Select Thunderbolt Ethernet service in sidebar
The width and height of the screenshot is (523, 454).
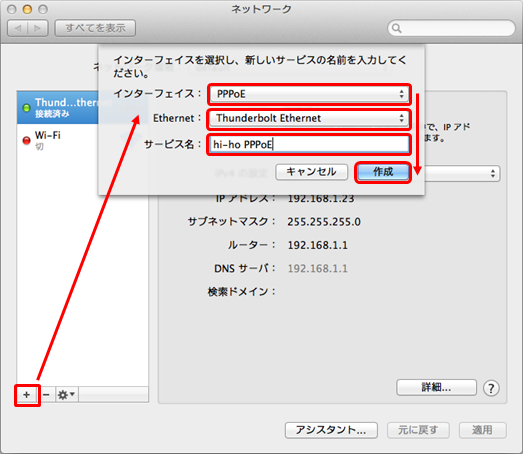tap(58, 108)
